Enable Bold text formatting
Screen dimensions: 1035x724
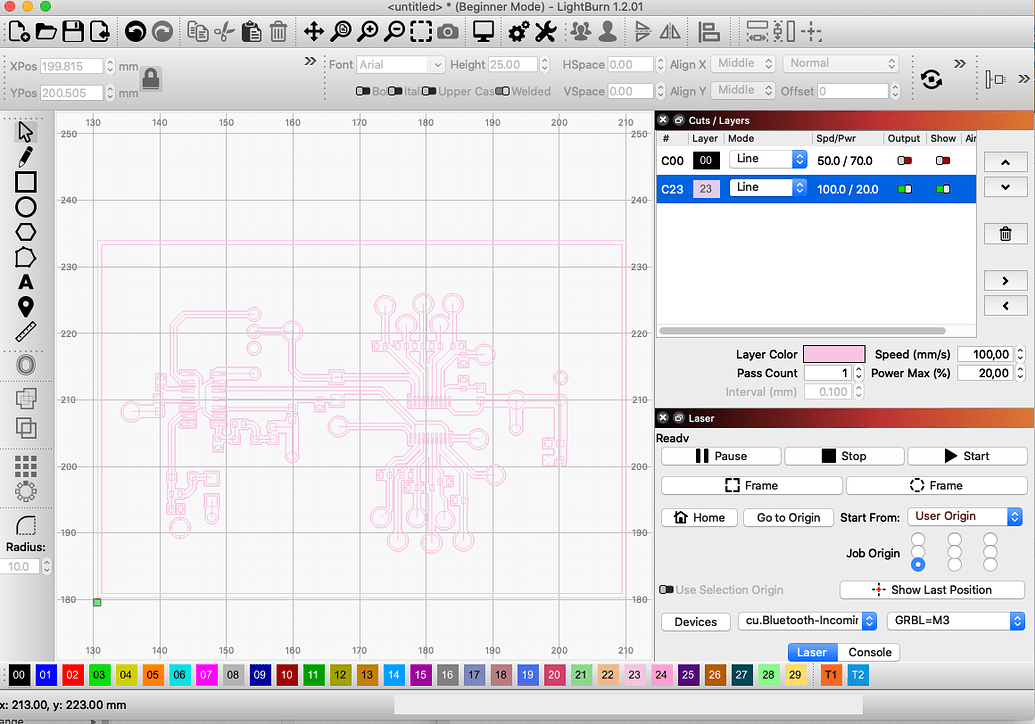click(362, 90)
